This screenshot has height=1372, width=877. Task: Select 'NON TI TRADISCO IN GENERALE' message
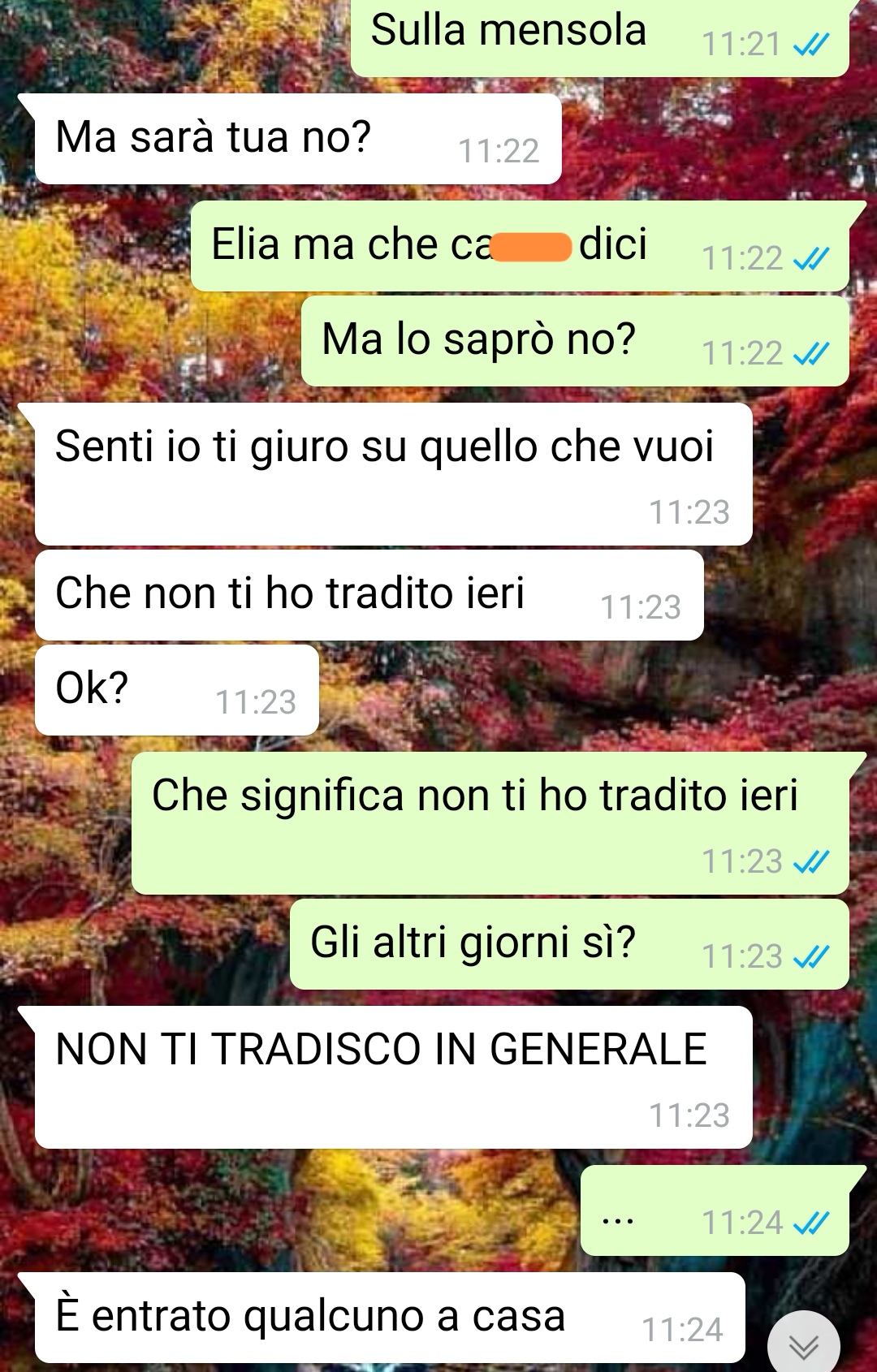[x=393, y=1077]
